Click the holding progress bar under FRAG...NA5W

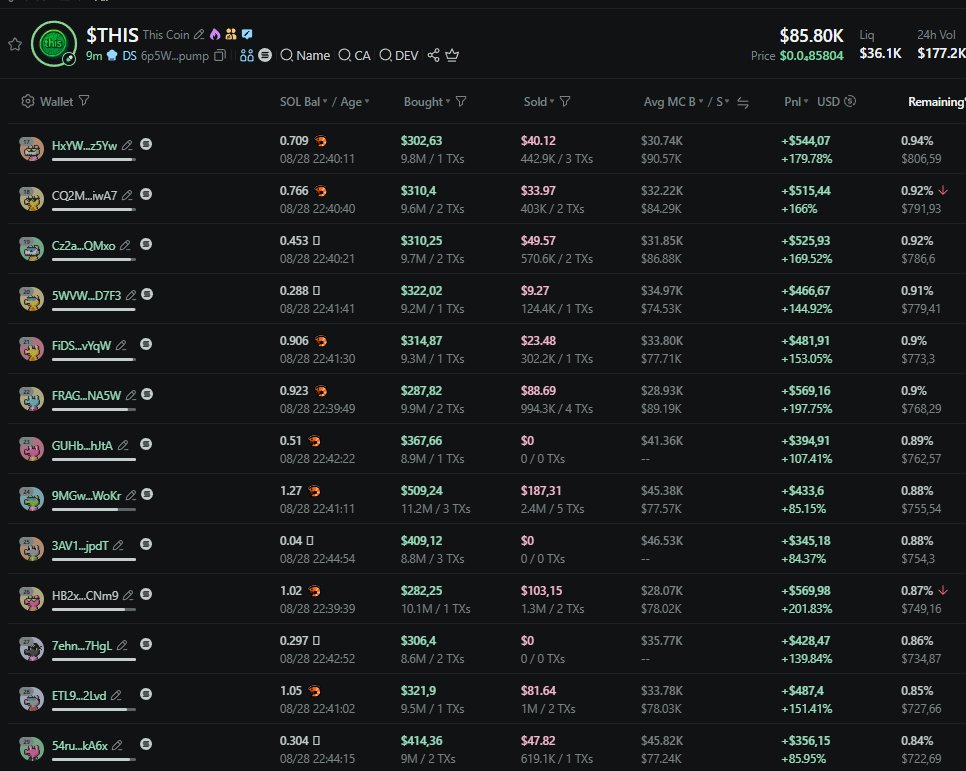tap(93, 410)
